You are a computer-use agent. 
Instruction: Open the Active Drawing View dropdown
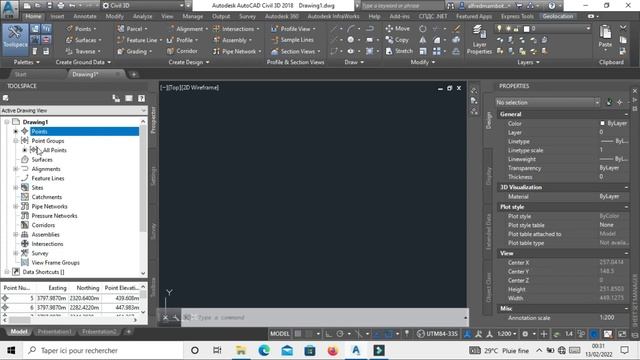(x=73, y=111)
